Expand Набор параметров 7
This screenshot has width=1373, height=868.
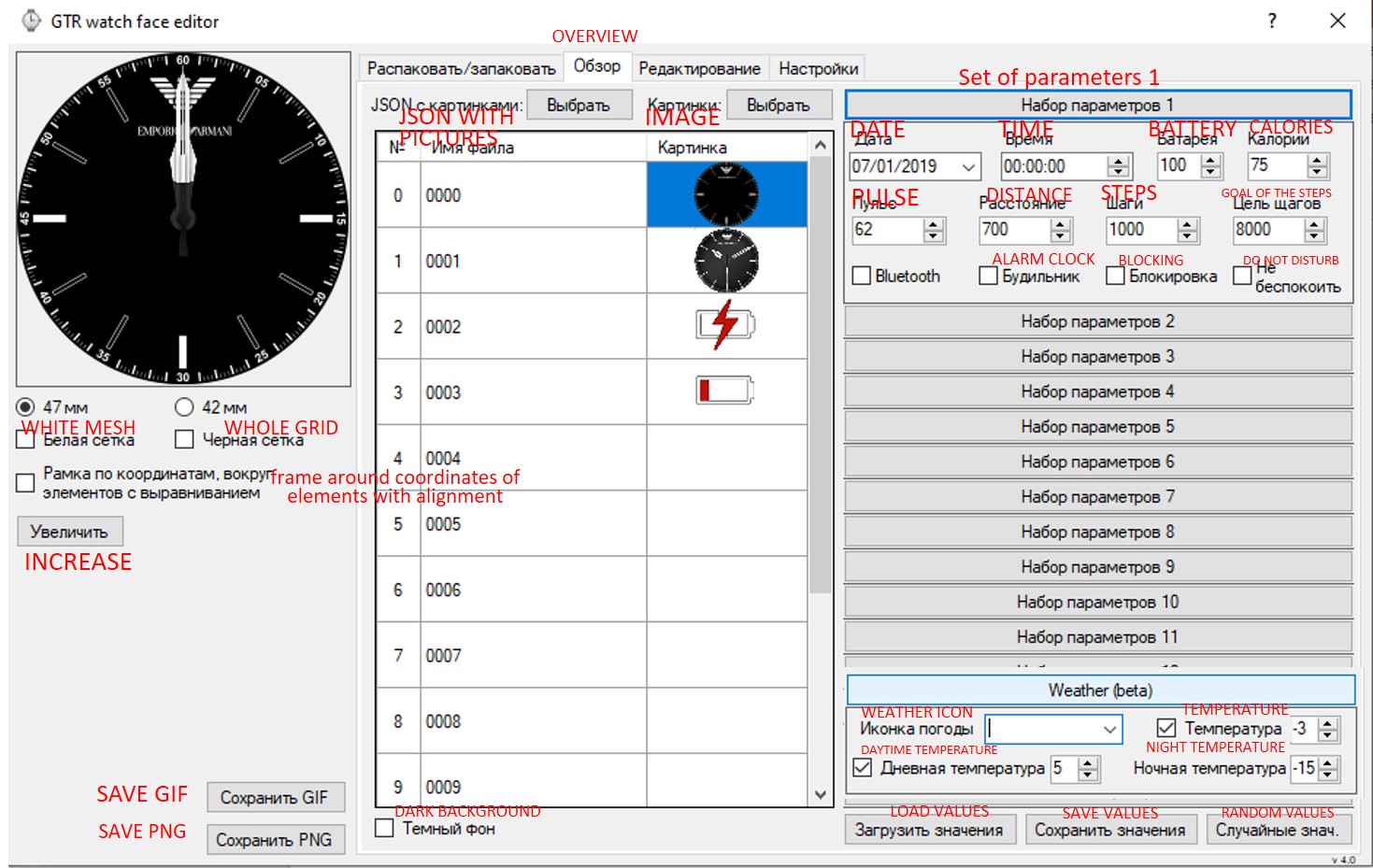pyautogui.click(x=1098, y=497)
